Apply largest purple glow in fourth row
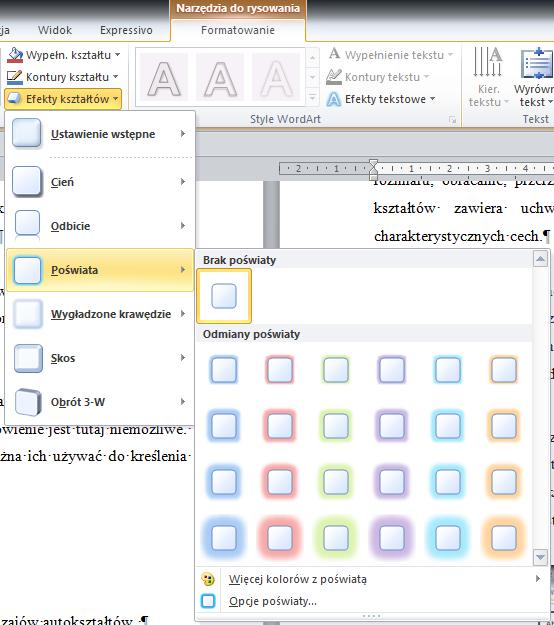Screen dimensions: 554x625 pyautogui.click(x=392, y=537)
